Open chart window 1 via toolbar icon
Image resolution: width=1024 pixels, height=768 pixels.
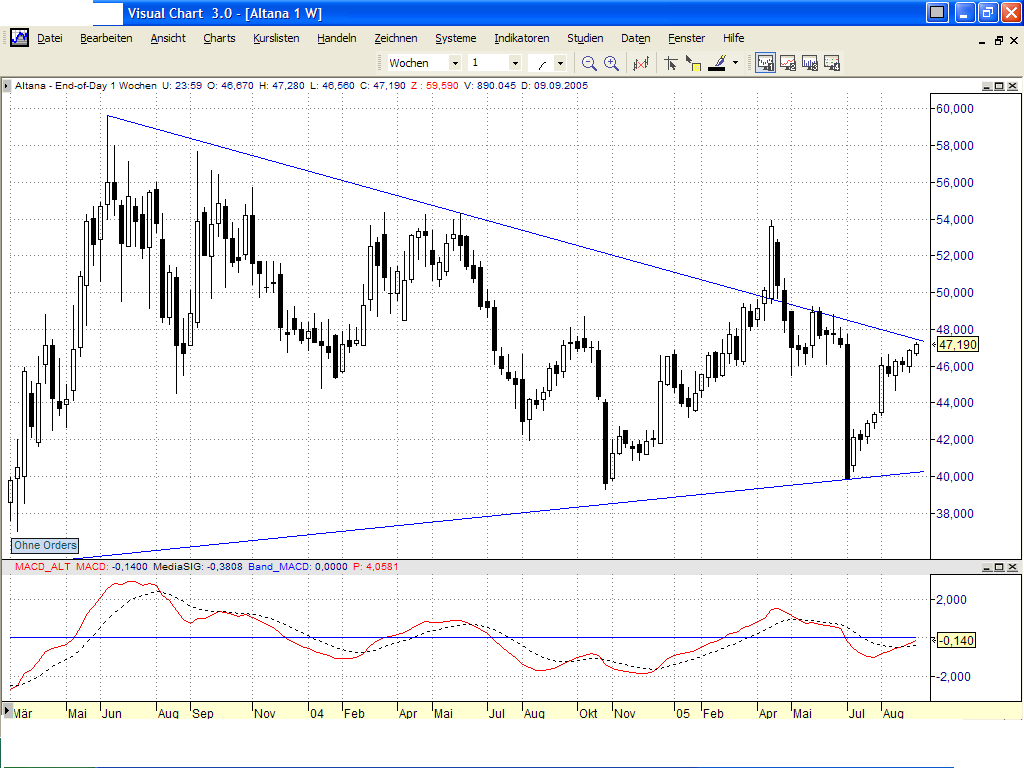[764, 62]
